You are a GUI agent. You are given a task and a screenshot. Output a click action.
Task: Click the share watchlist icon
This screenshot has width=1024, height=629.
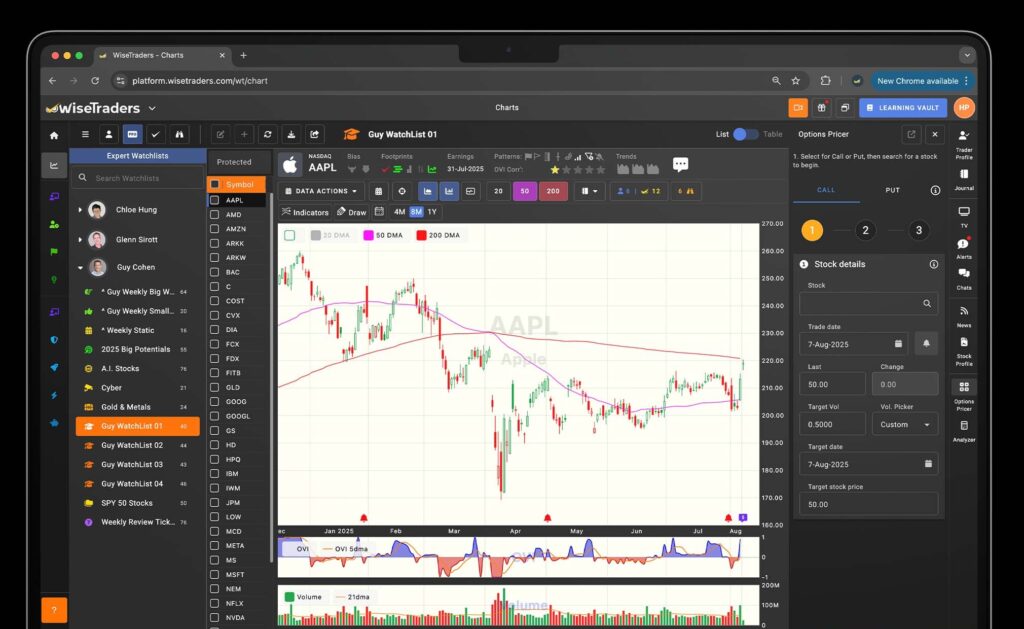tap(314, 135)
